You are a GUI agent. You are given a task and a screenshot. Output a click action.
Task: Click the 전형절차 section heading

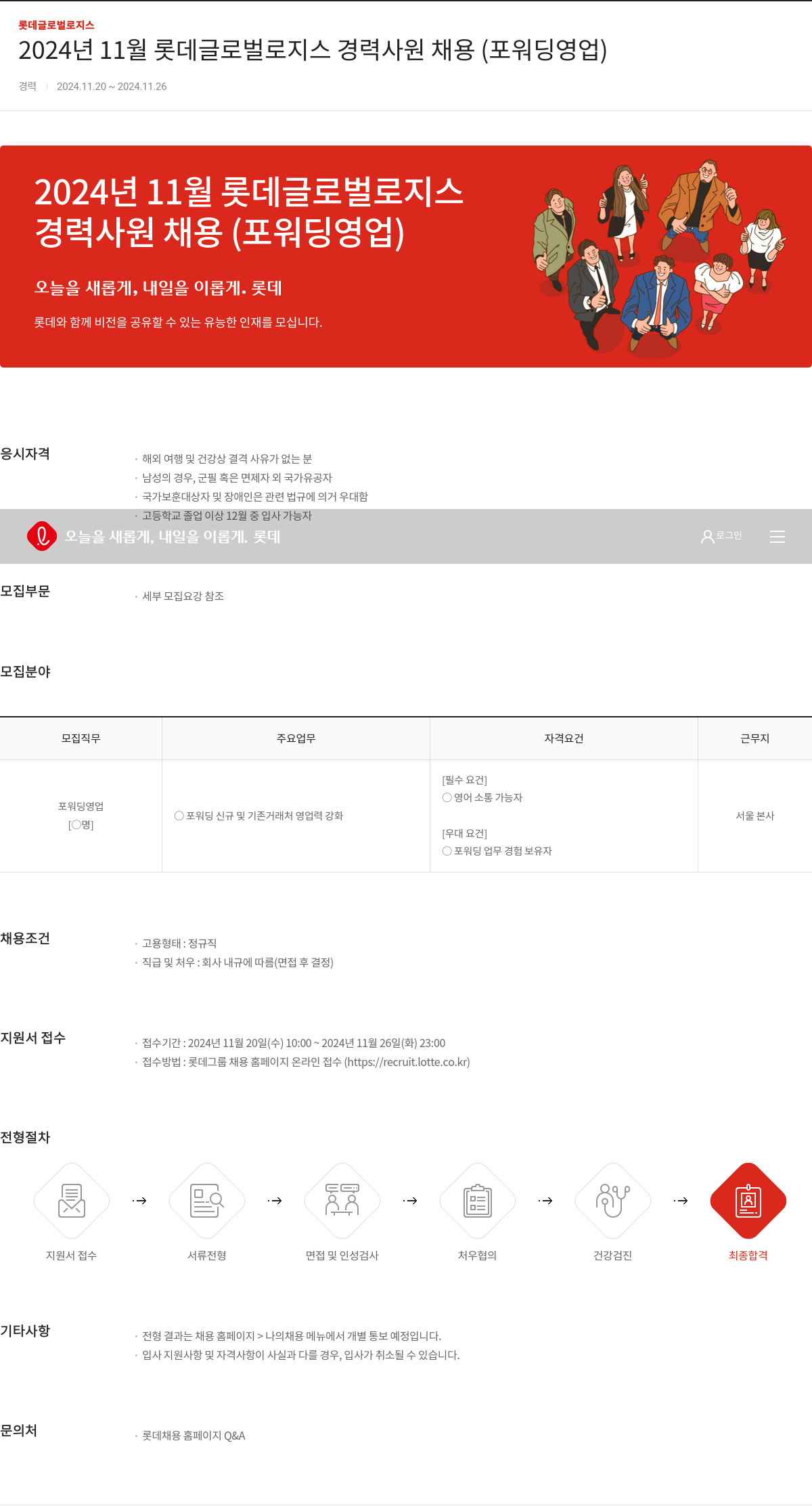[25, 1137]
